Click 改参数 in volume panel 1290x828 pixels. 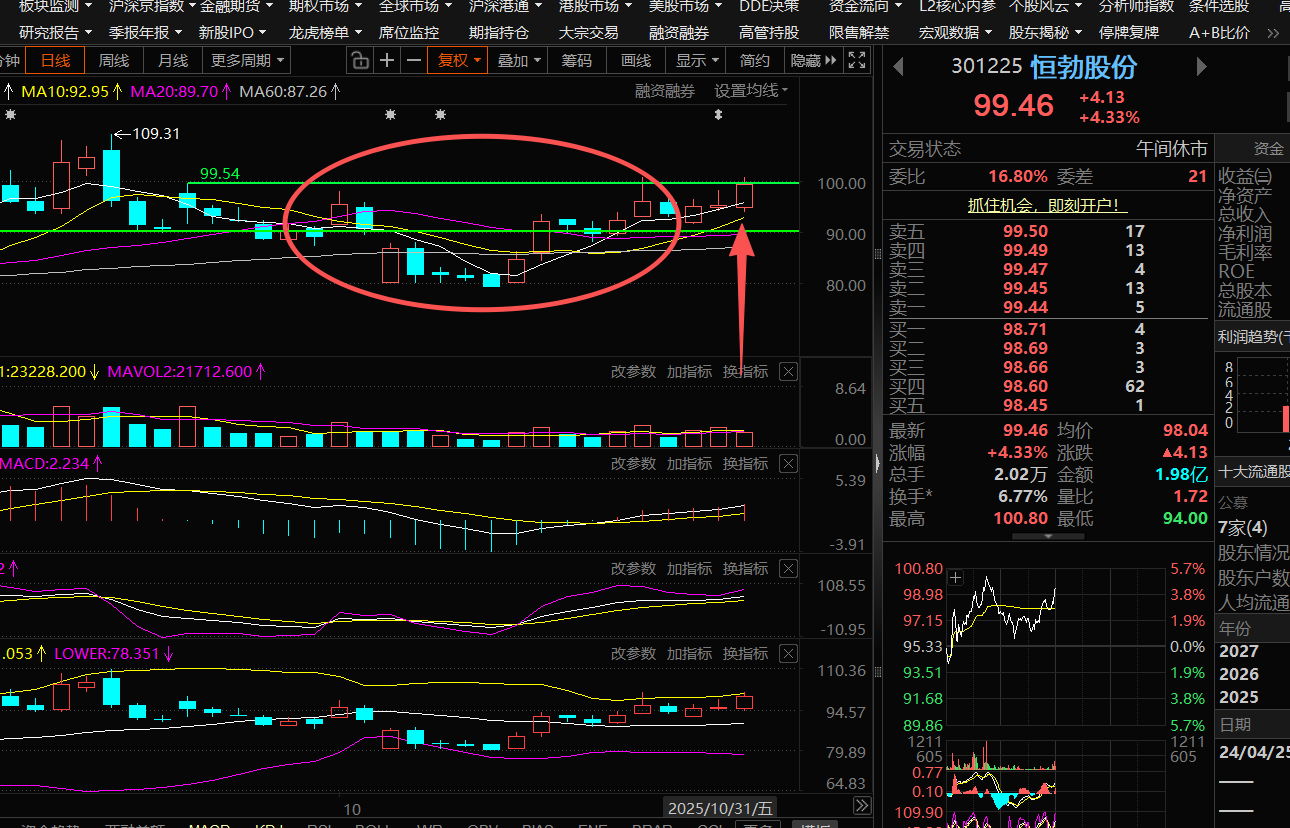point(634,372)
